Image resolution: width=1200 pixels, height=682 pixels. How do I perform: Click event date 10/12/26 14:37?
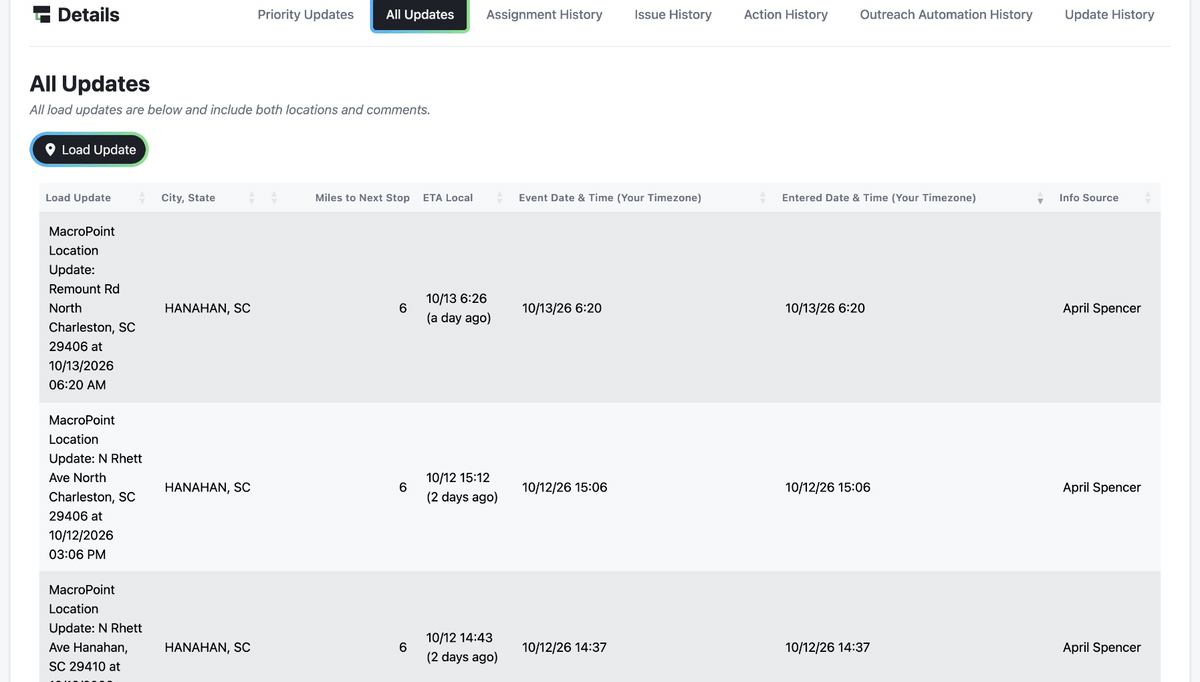(x=565, y=647)
